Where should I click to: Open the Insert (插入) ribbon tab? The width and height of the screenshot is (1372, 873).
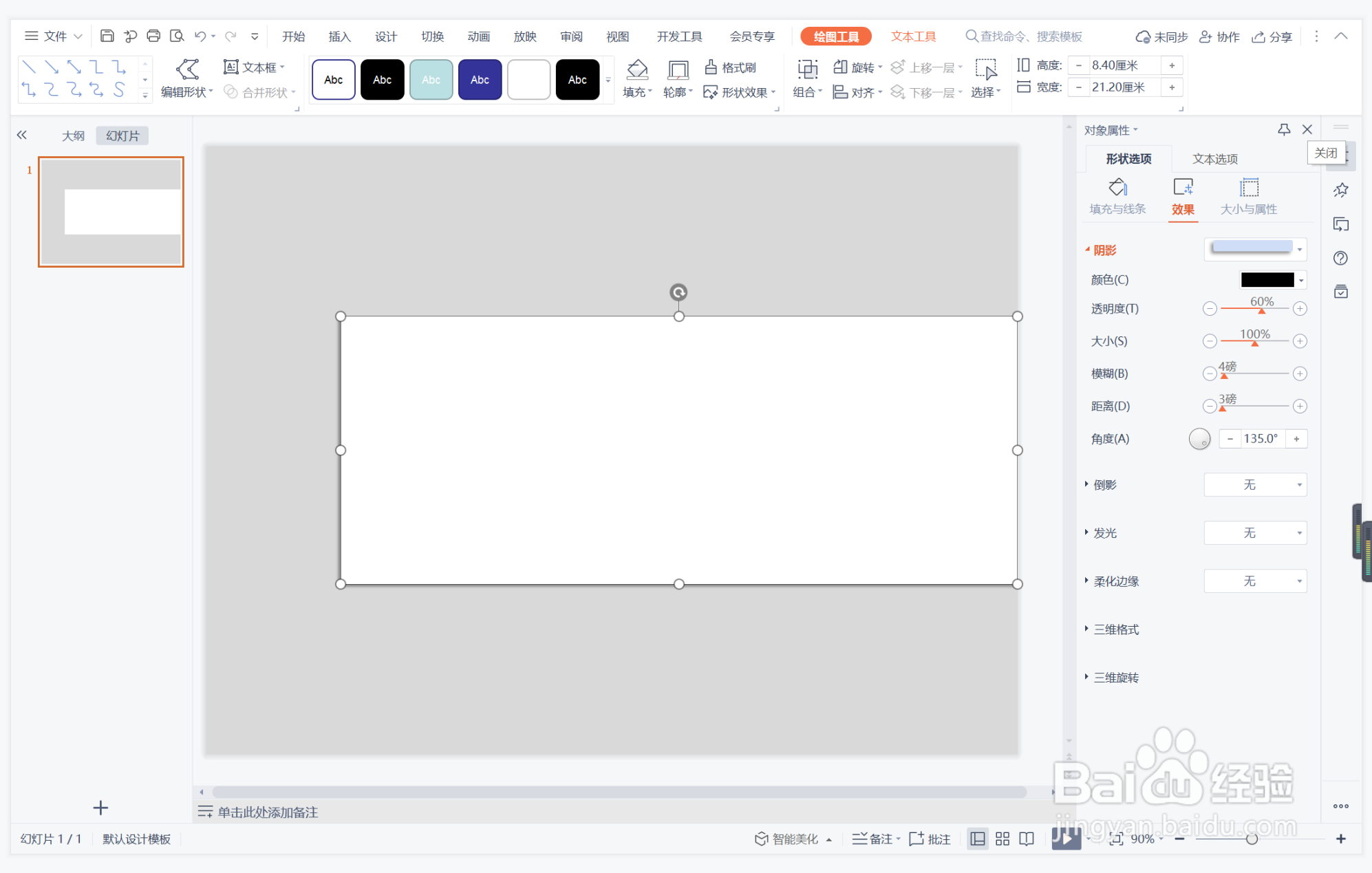pyautogui.click(x=339, y=36)
